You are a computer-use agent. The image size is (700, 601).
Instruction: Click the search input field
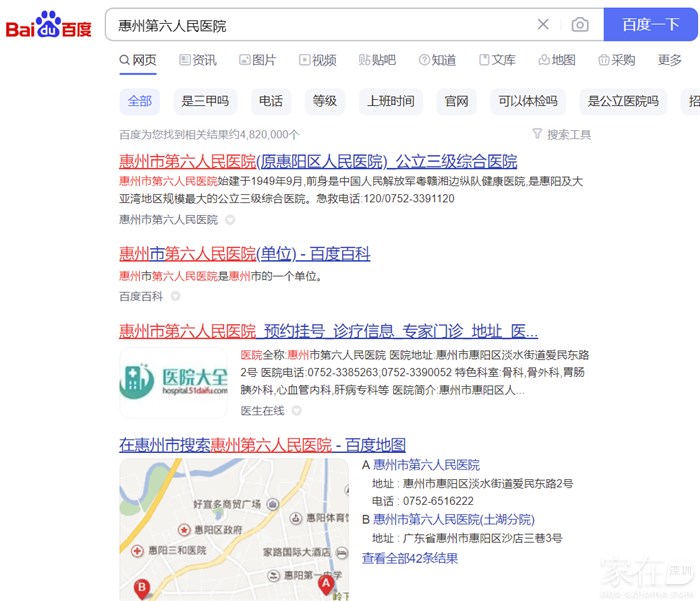320,25
